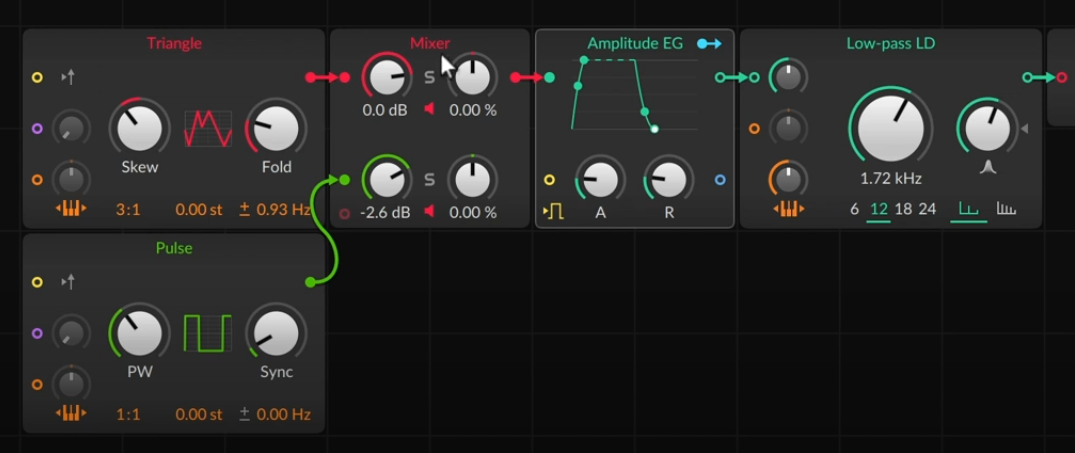Mute the first Mixer channel
The height and width of the screenshot is (453, 1075).
(x=430, y=110)
